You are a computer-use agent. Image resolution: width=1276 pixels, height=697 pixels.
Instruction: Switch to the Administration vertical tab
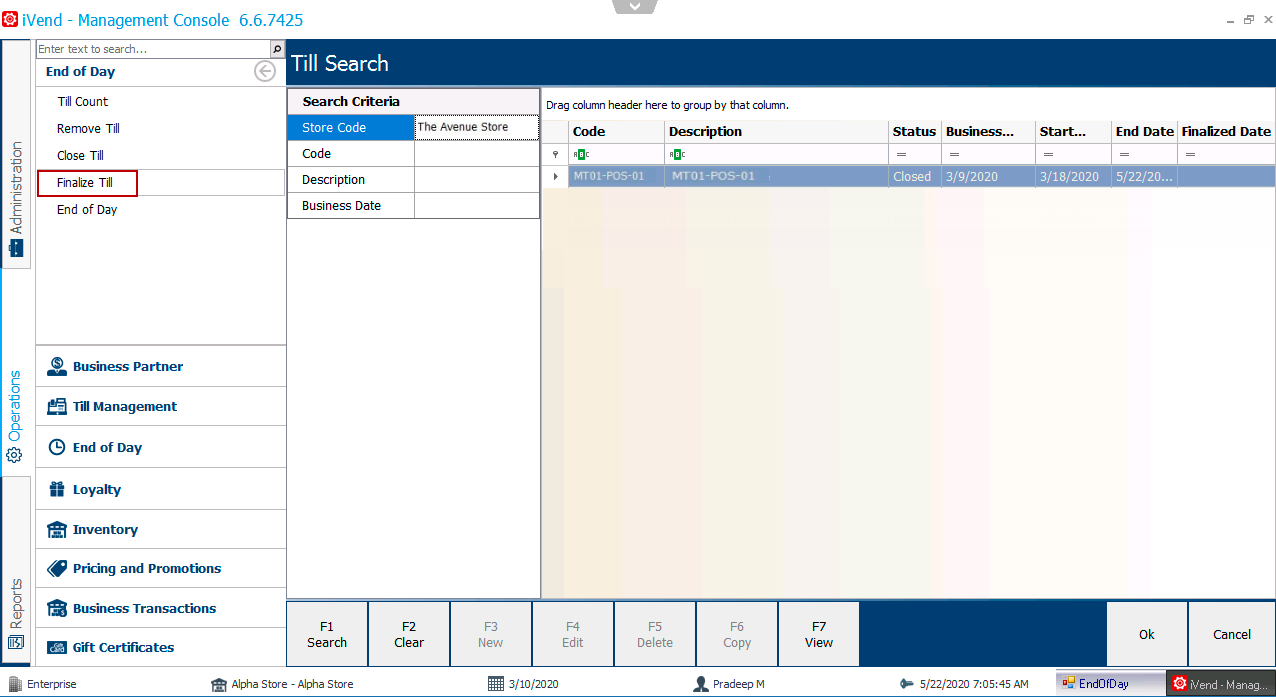pos(16,155)
